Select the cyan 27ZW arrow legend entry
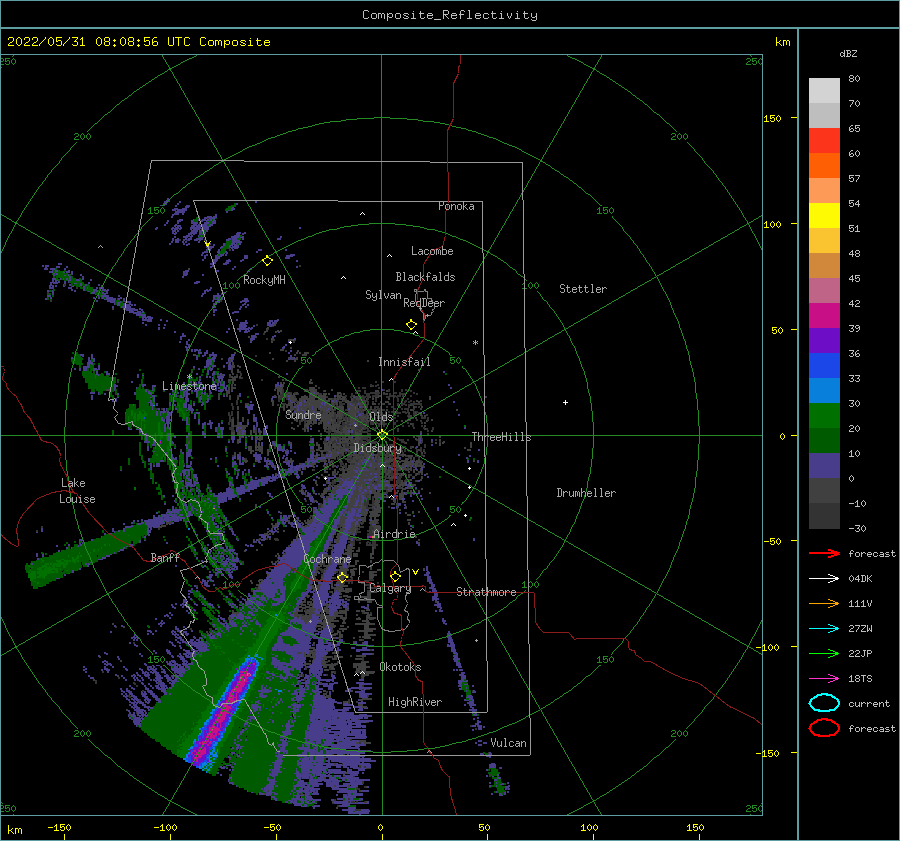This screenshot has height=841, width=900. click(824, 629)
